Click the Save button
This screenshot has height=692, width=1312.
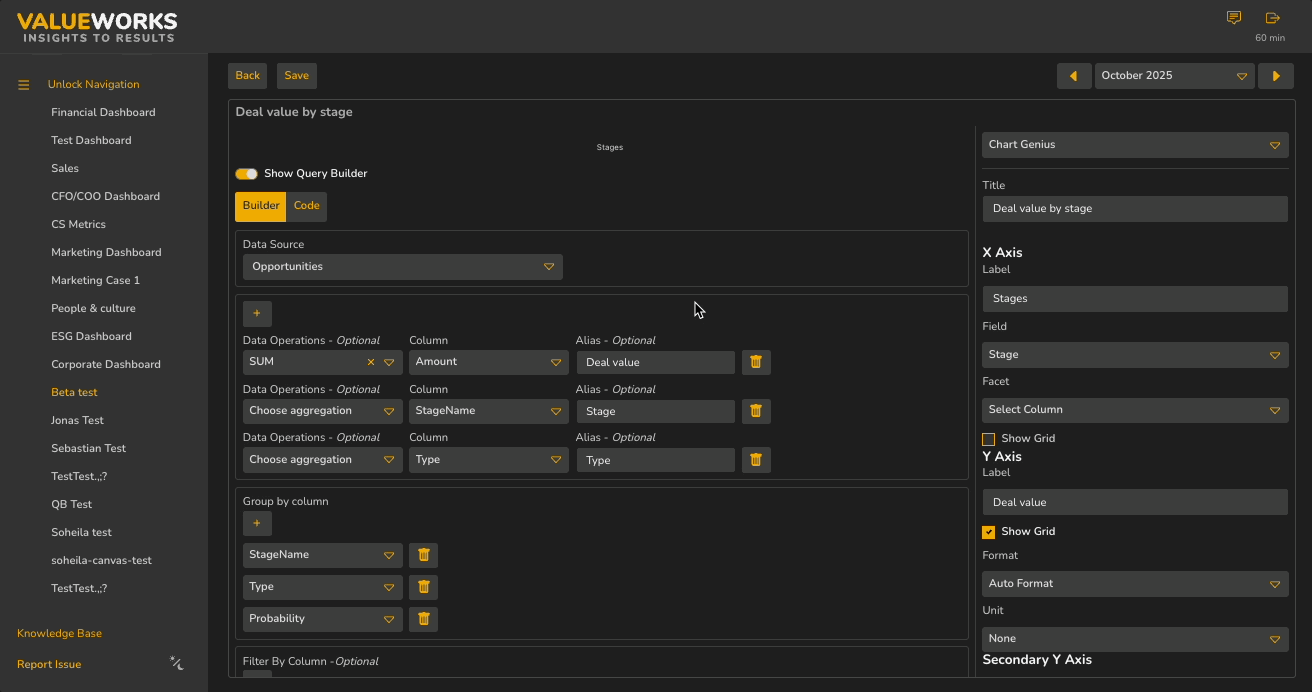point(296,76)
